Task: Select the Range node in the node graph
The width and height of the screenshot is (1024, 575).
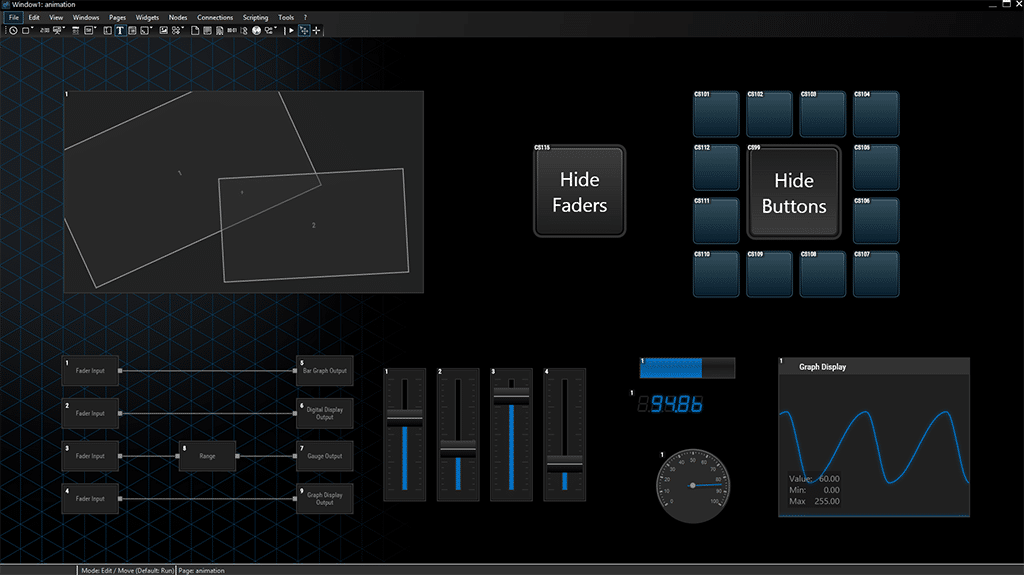Action: 207,456
